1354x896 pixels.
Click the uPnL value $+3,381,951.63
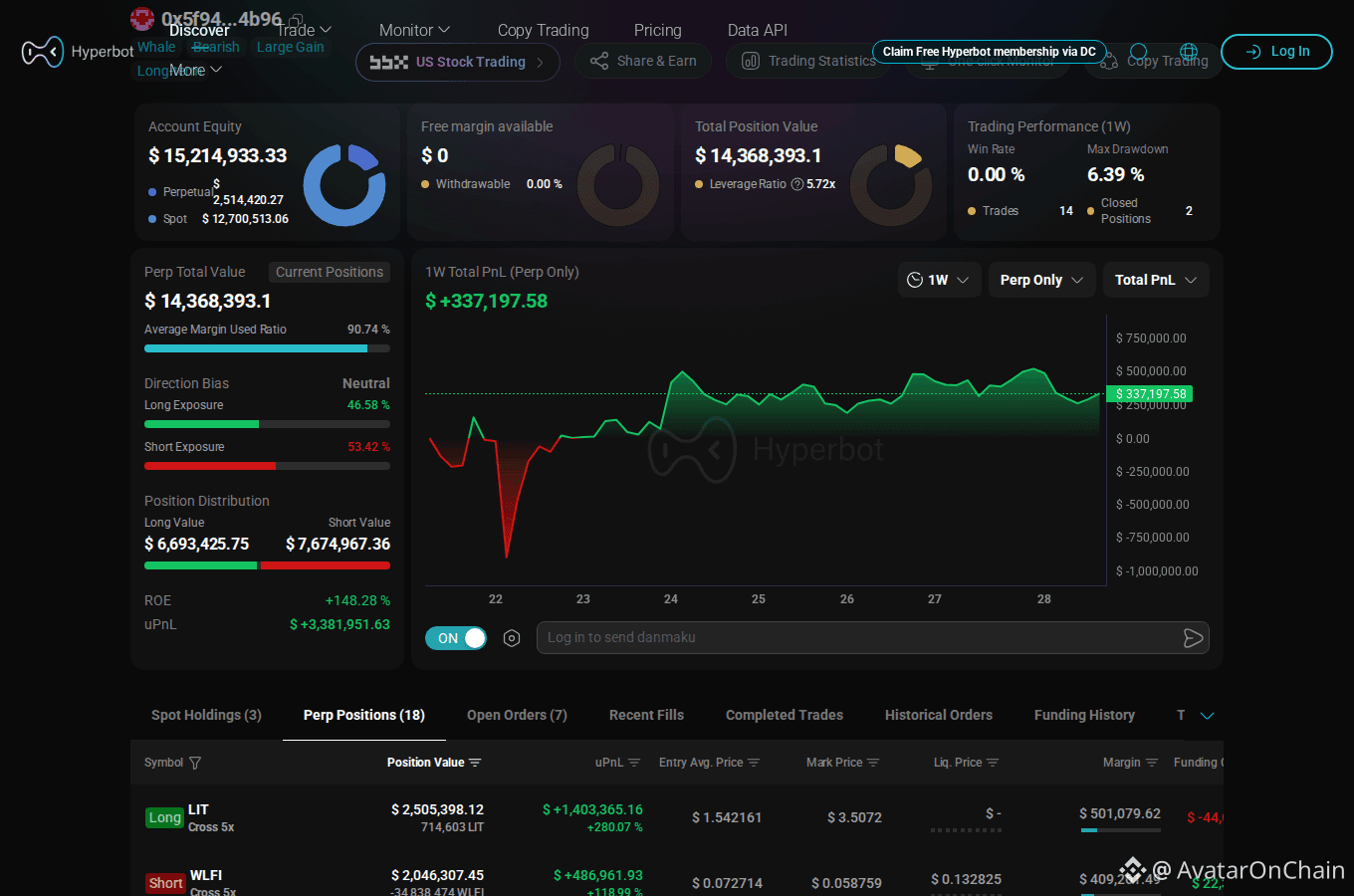click(x=339, y=624)
